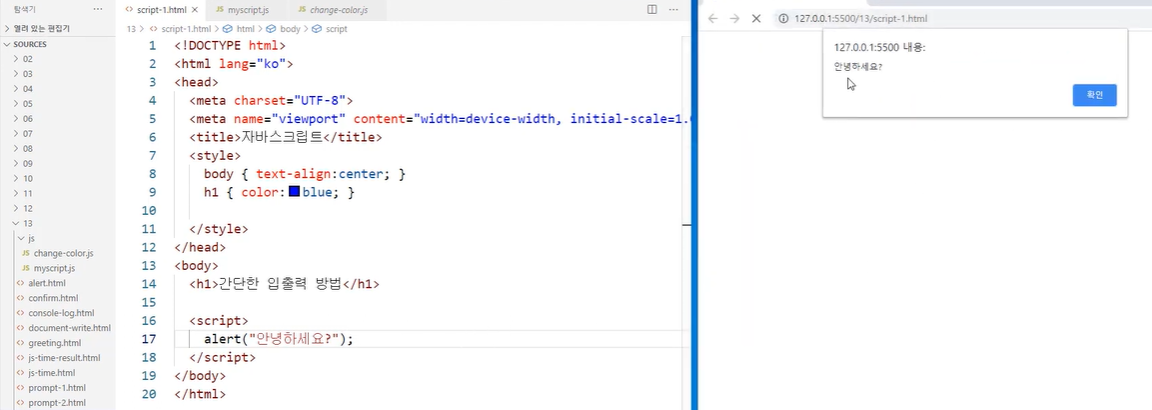Stop loading the browser page
The height and width of the screenshot is (410, 1152).
click(x=756, y=18)
